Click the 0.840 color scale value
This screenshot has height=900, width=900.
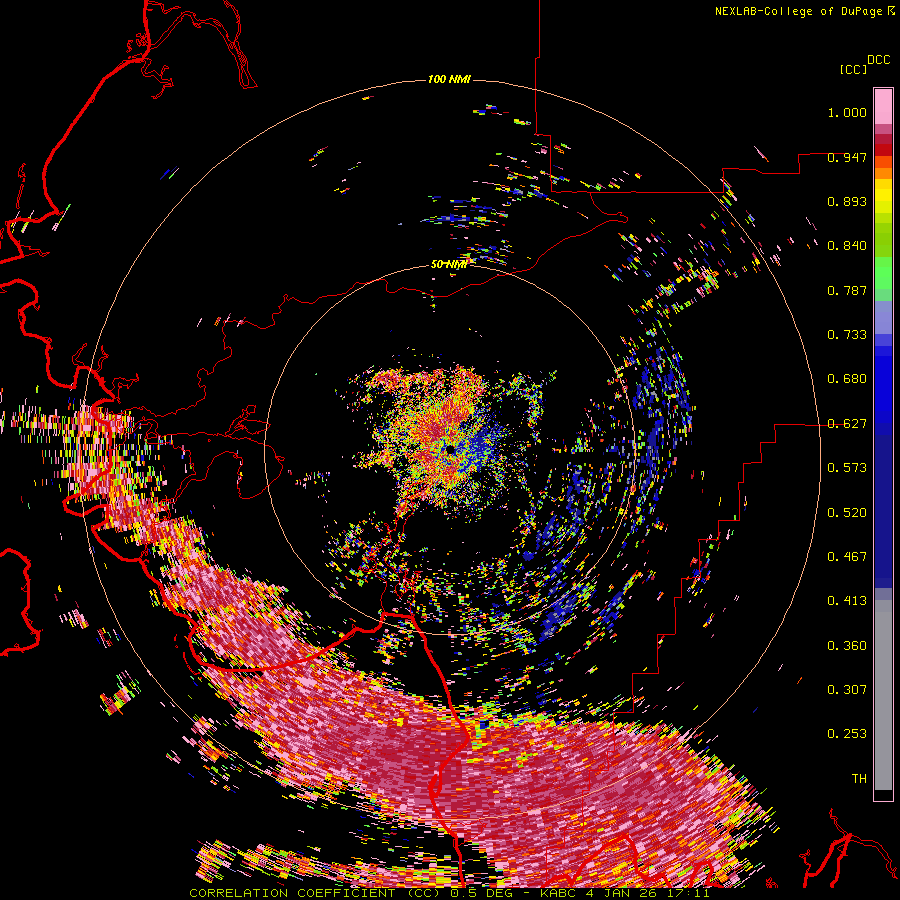point(847,246)
